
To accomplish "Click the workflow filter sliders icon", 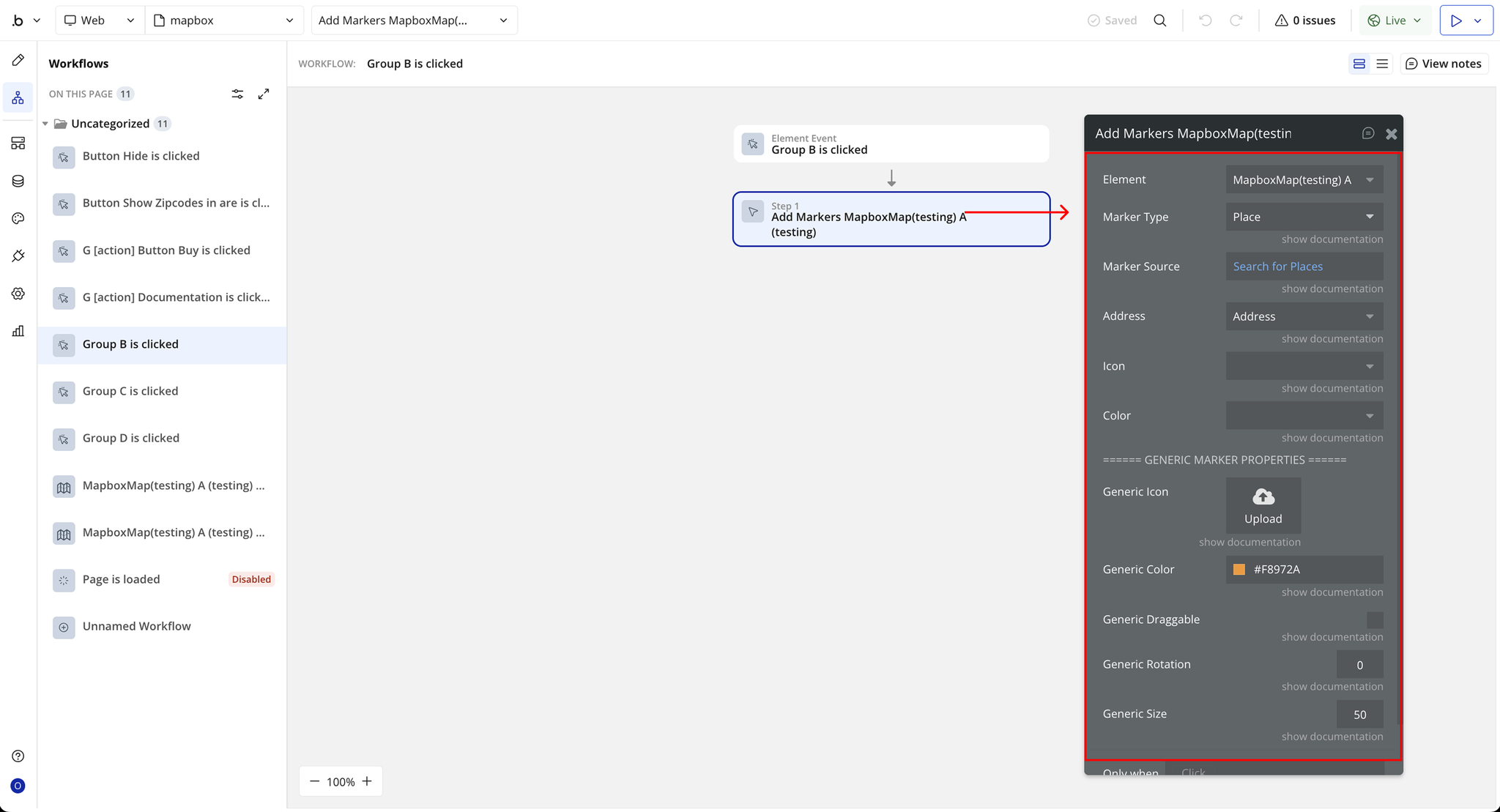I will click(x=237, y=94).
